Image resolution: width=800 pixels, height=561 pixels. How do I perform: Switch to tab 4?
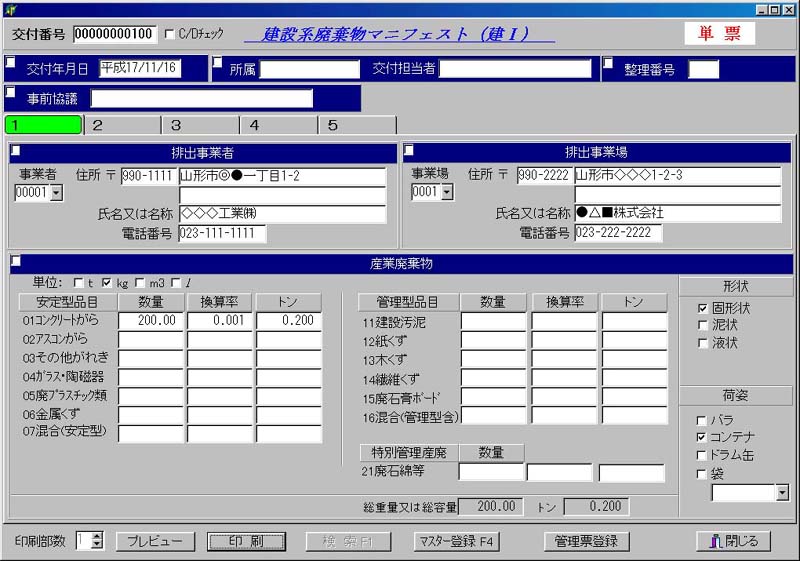[x=279, y=125]
